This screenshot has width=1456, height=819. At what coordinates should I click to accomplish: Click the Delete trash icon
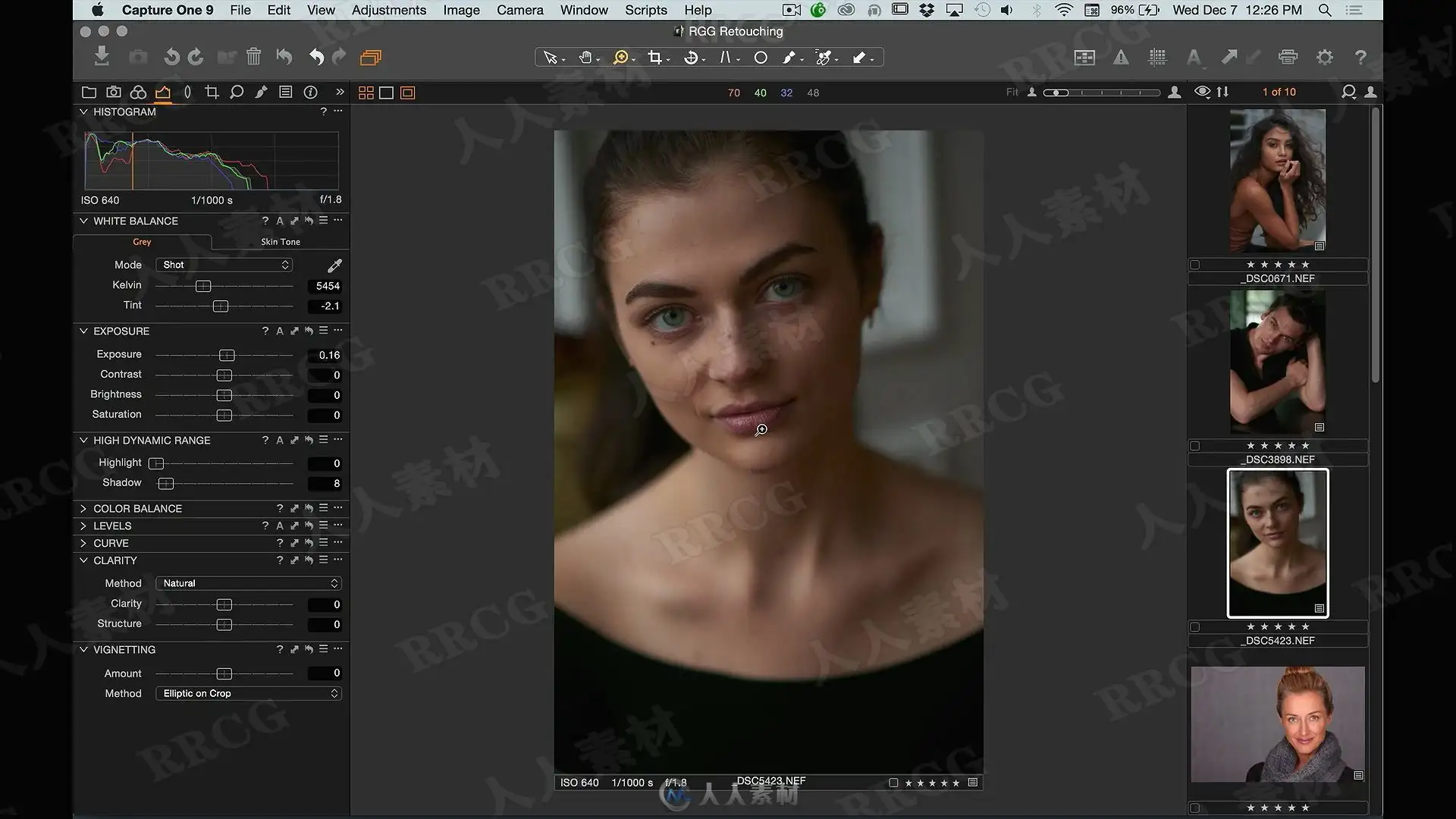(253, 57)
